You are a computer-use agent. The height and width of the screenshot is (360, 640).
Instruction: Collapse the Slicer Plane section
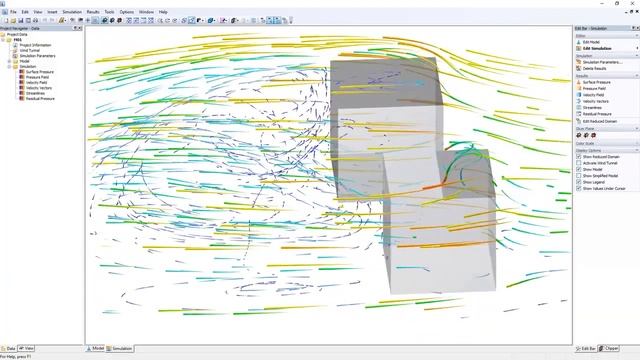tap(637, 129)
